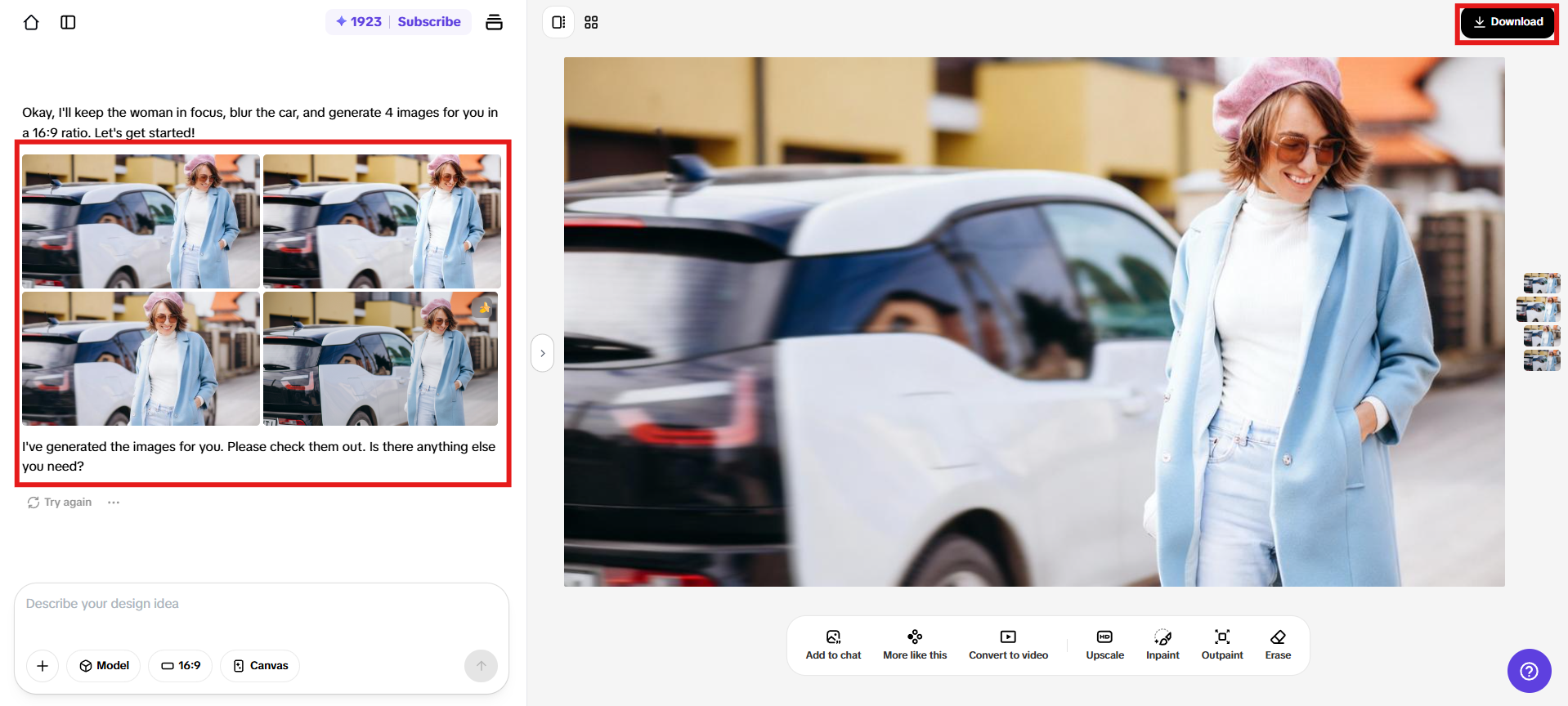Open the Canvas option
This screenshot has width=1568, height=706.
pyautogui.click(x=260, y=666)
